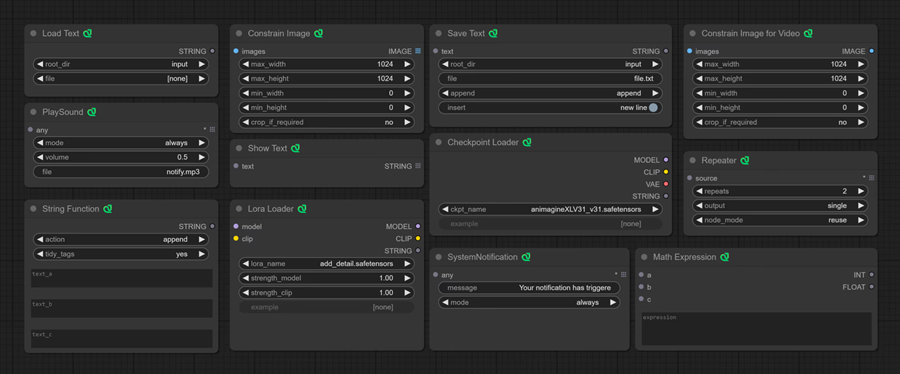Toggle crop_if_required in Constrain Image node
The image size is (900, 374).
click(x=327, y=122)
